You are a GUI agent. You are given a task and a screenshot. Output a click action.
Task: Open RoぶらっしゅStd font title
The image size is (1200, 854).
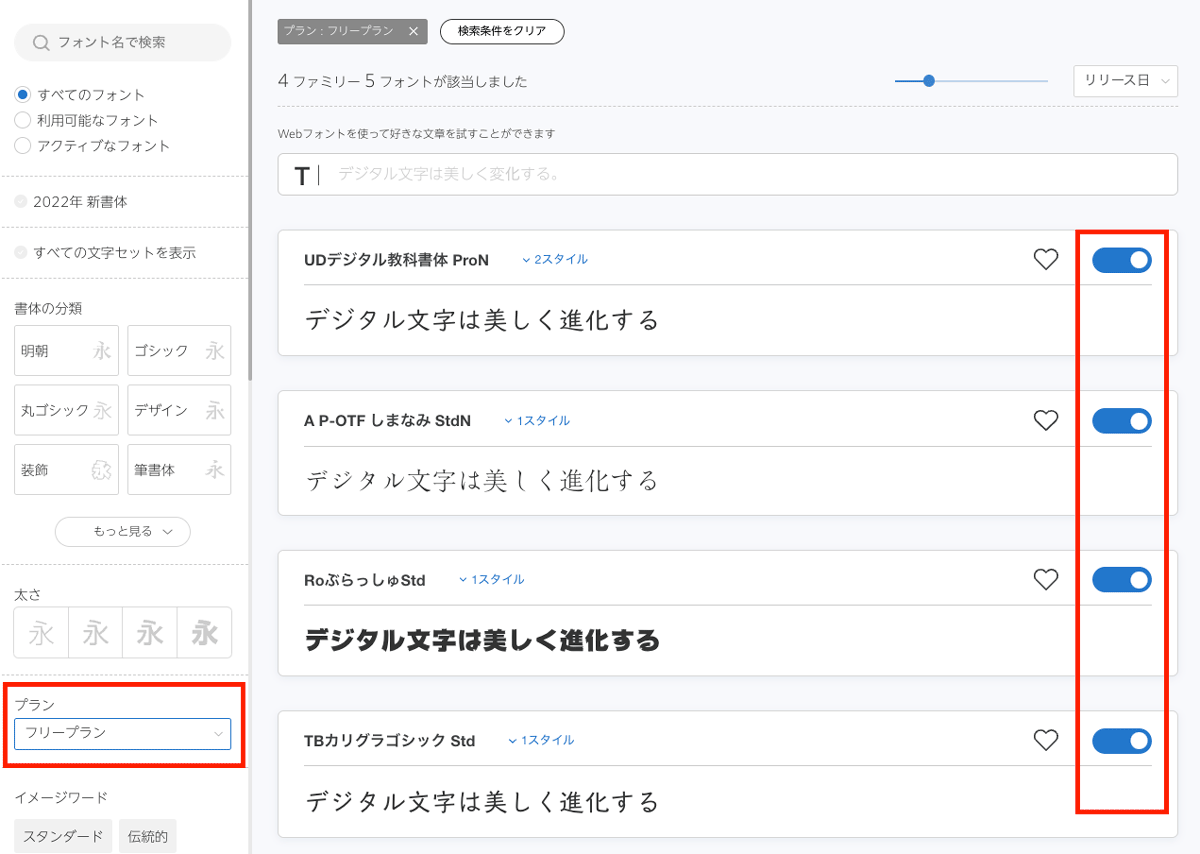click(x=364, y=580)
